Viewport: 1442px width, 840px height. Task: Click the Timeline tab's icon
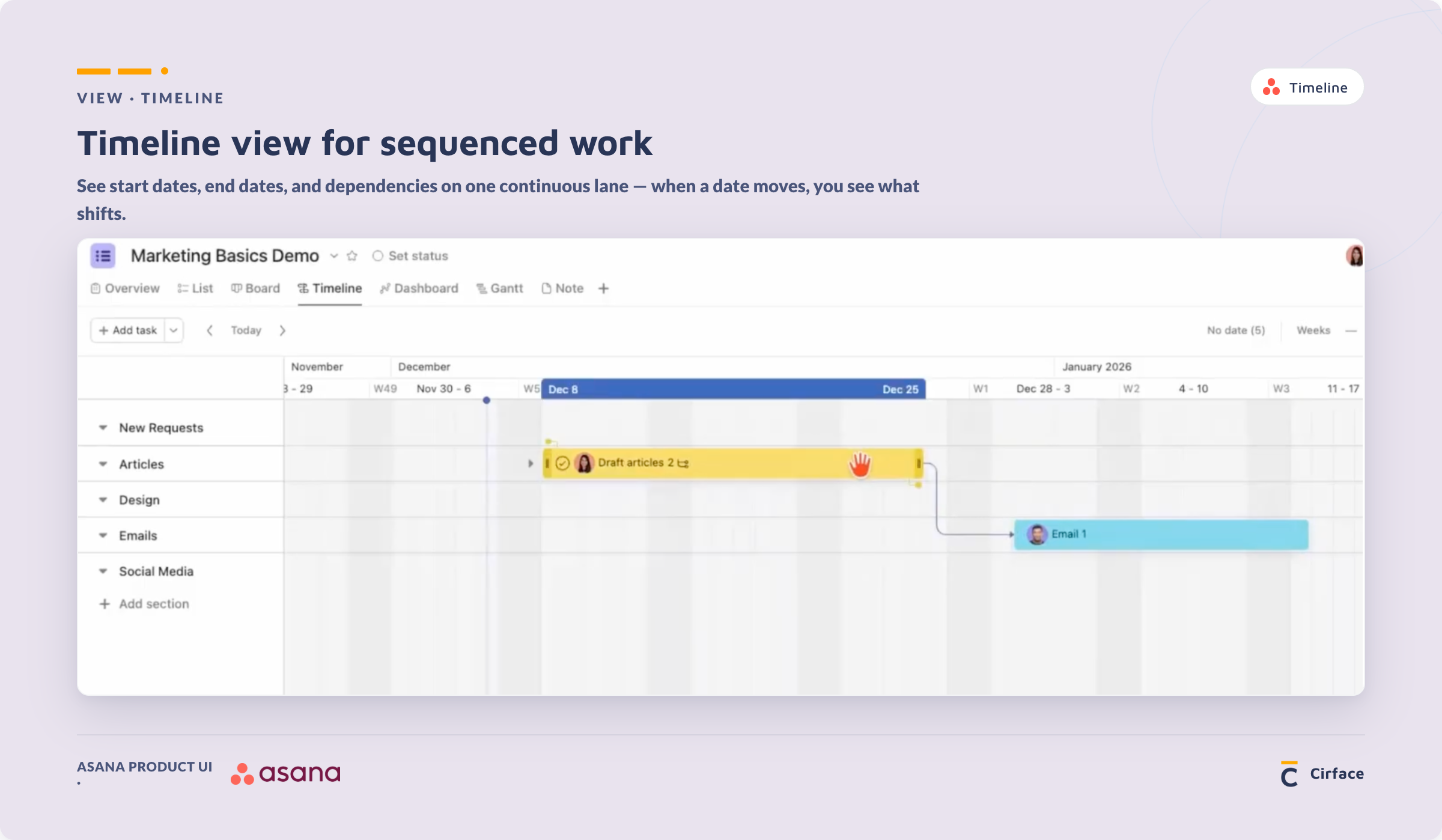[303, 288]
